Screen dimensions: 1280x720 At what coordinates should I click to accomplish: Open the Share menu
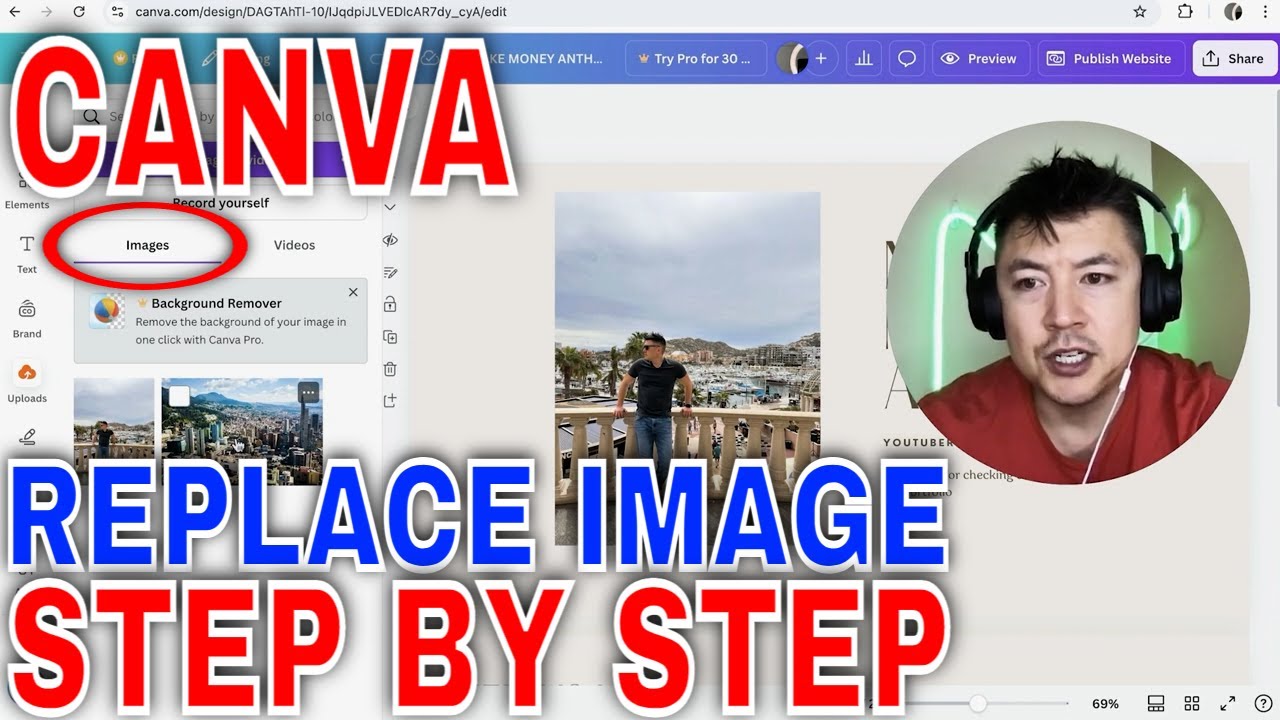[1235, 59]
